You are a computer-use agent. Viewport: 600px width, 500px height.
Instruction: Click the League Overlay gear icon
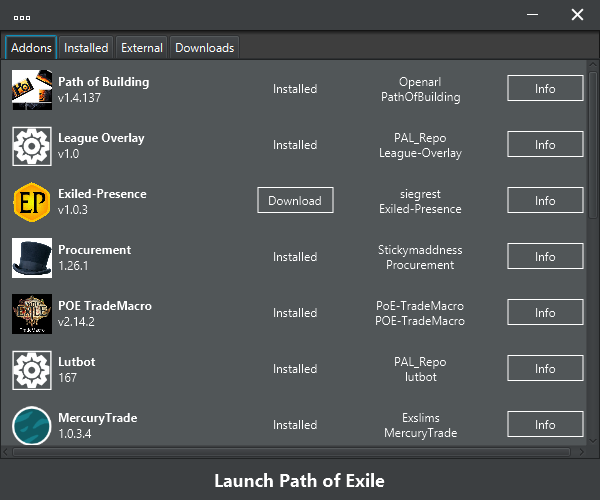point(32,146)
